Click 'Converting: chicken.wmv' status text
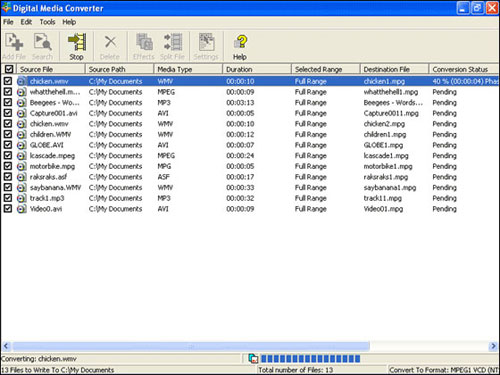Image resolution: width=500 pixels, height=375 pixels. click(x=39, y=359)
